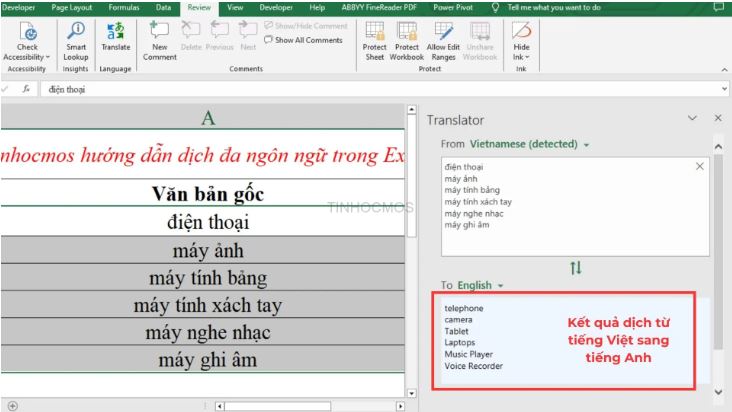The width and height of the screenshot is (732, 412).
Task: Click the Translate button in ribbon
Action: [115, 36]
